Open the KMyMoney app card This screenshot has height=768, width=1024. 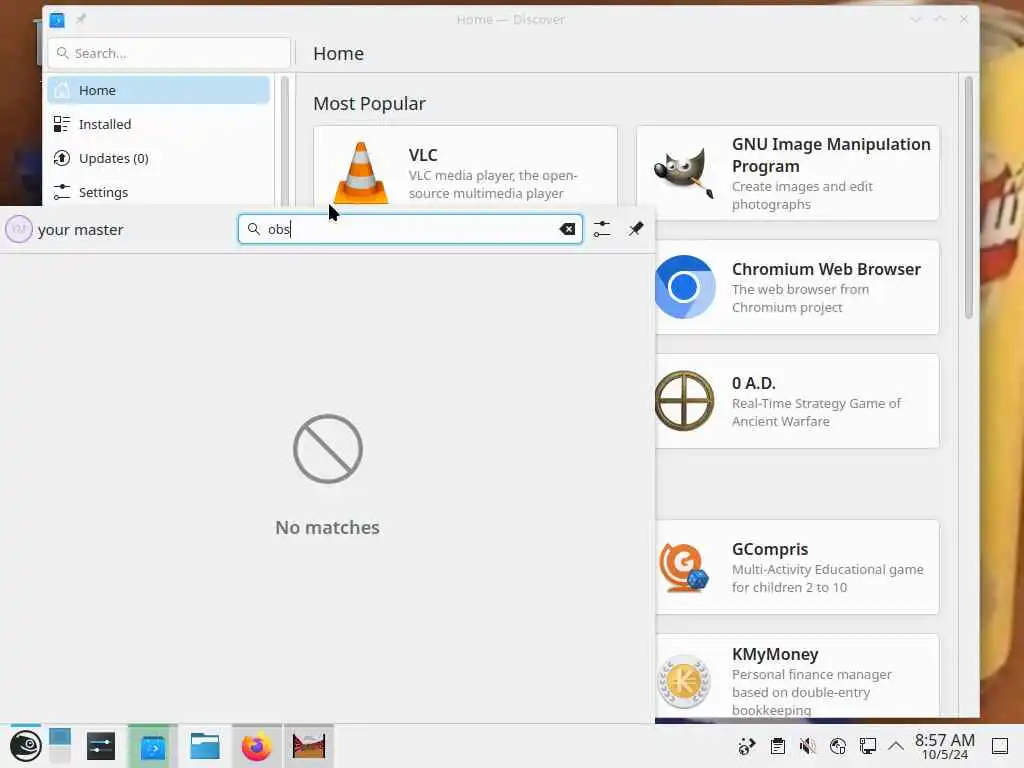[797, 677]
